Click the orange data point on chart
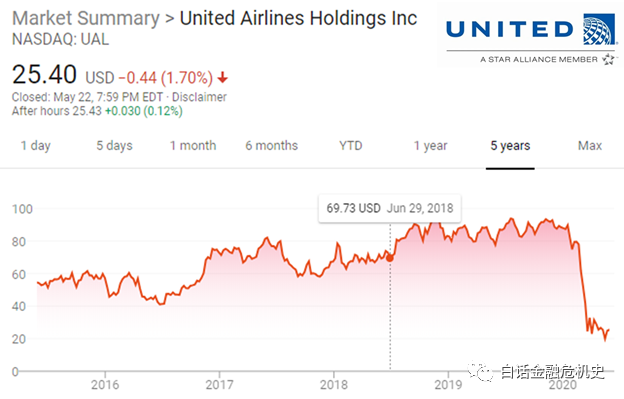 tap(390, 259)
